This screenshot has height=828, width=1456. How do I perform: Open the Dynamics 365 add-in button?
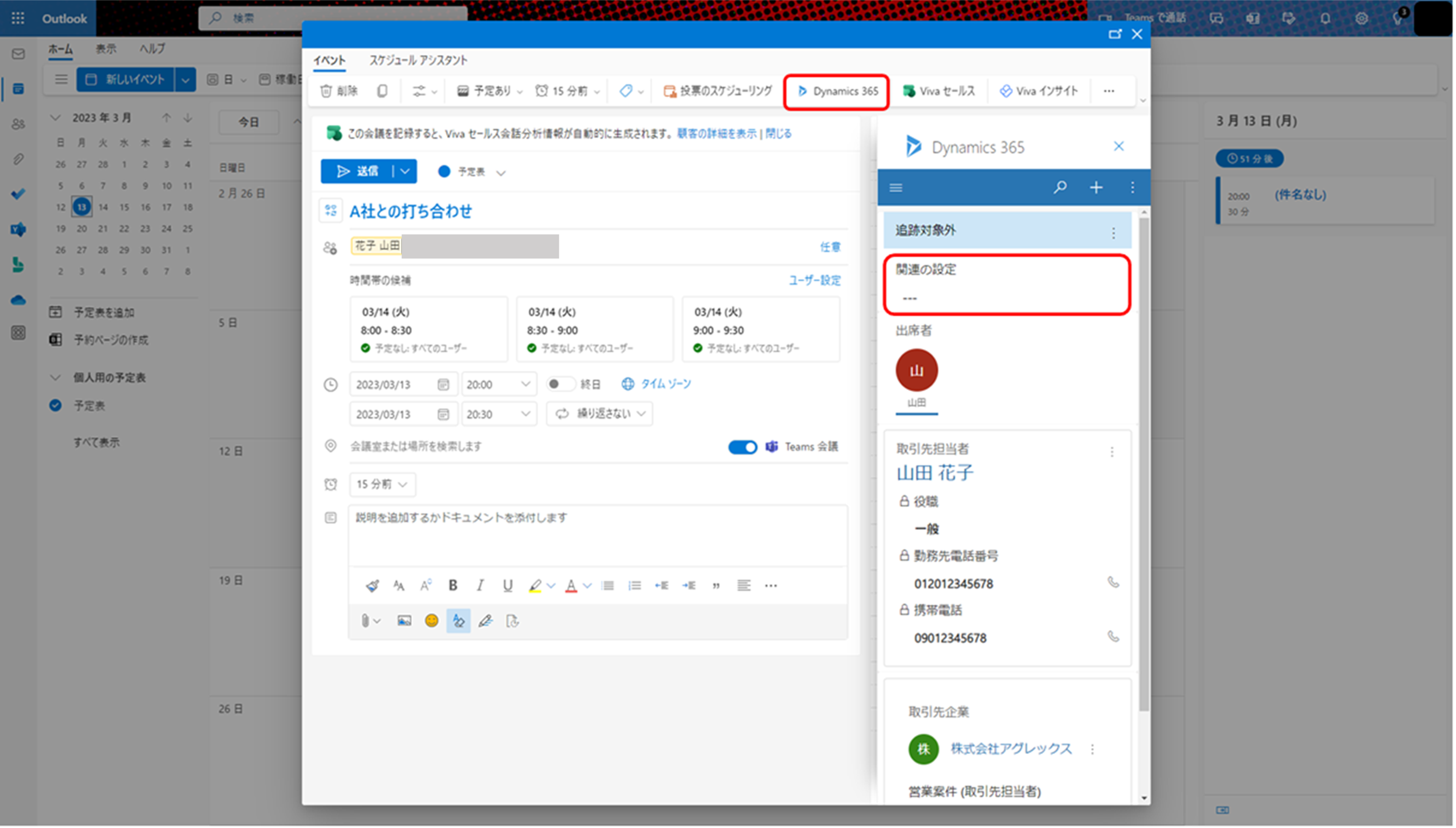(x=838, y=91)
